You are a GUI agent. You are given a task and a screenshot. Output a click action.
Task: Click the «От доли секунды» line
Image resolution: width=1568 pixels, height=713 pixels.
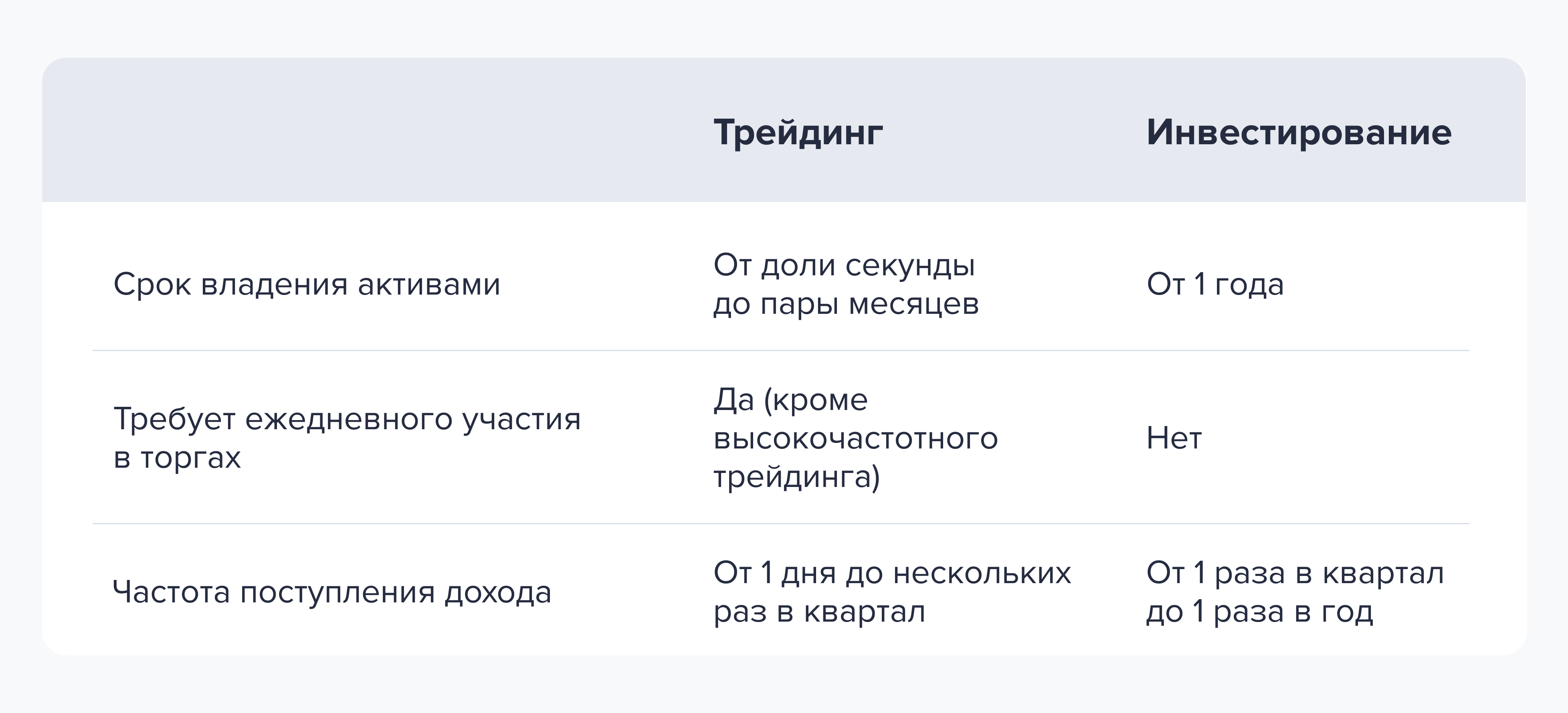[844, 265]
